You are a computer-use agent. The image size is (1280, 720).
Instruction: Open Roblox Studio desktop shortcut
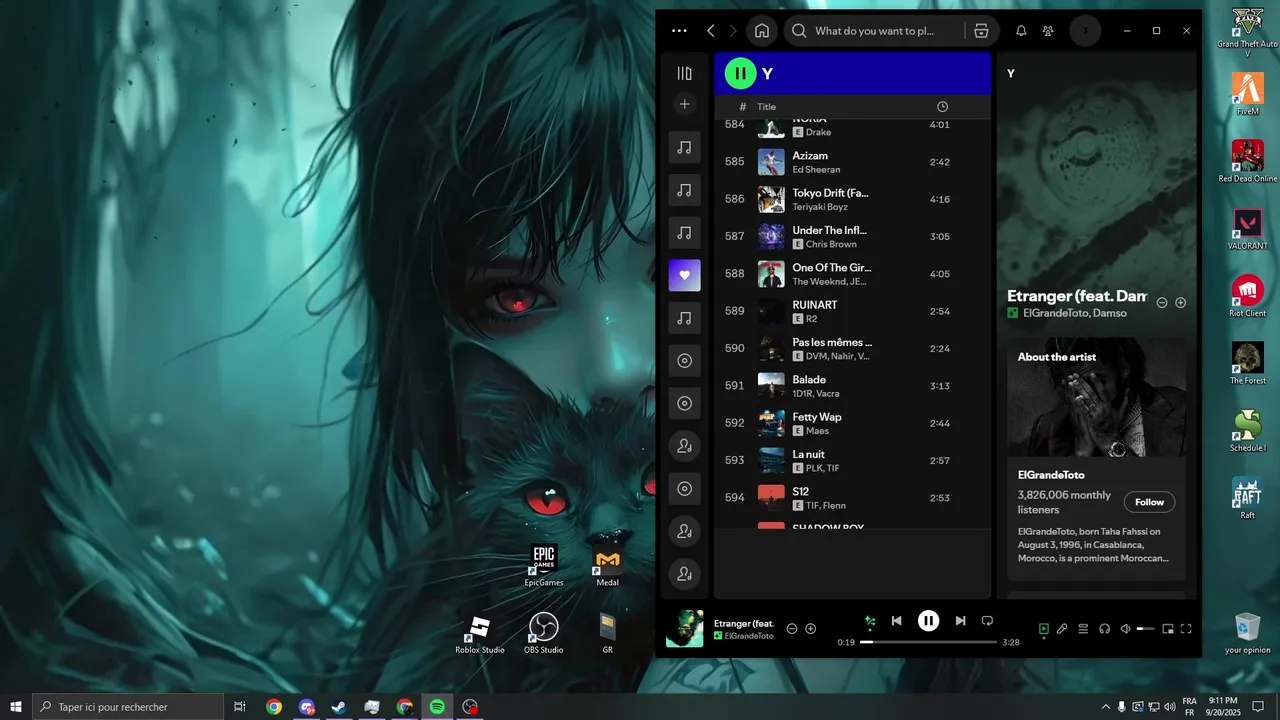480,633
